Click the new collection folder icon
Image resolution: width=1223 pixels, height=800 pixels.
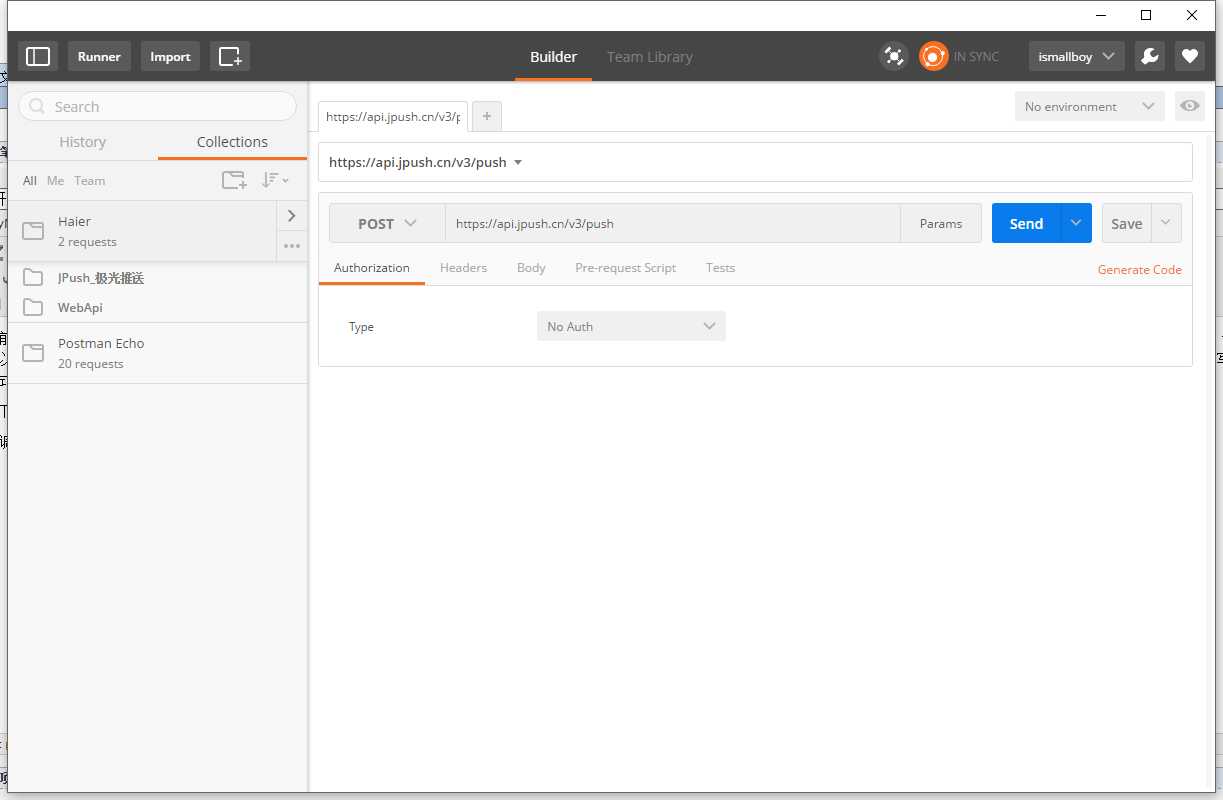click(x=234, y=180)
